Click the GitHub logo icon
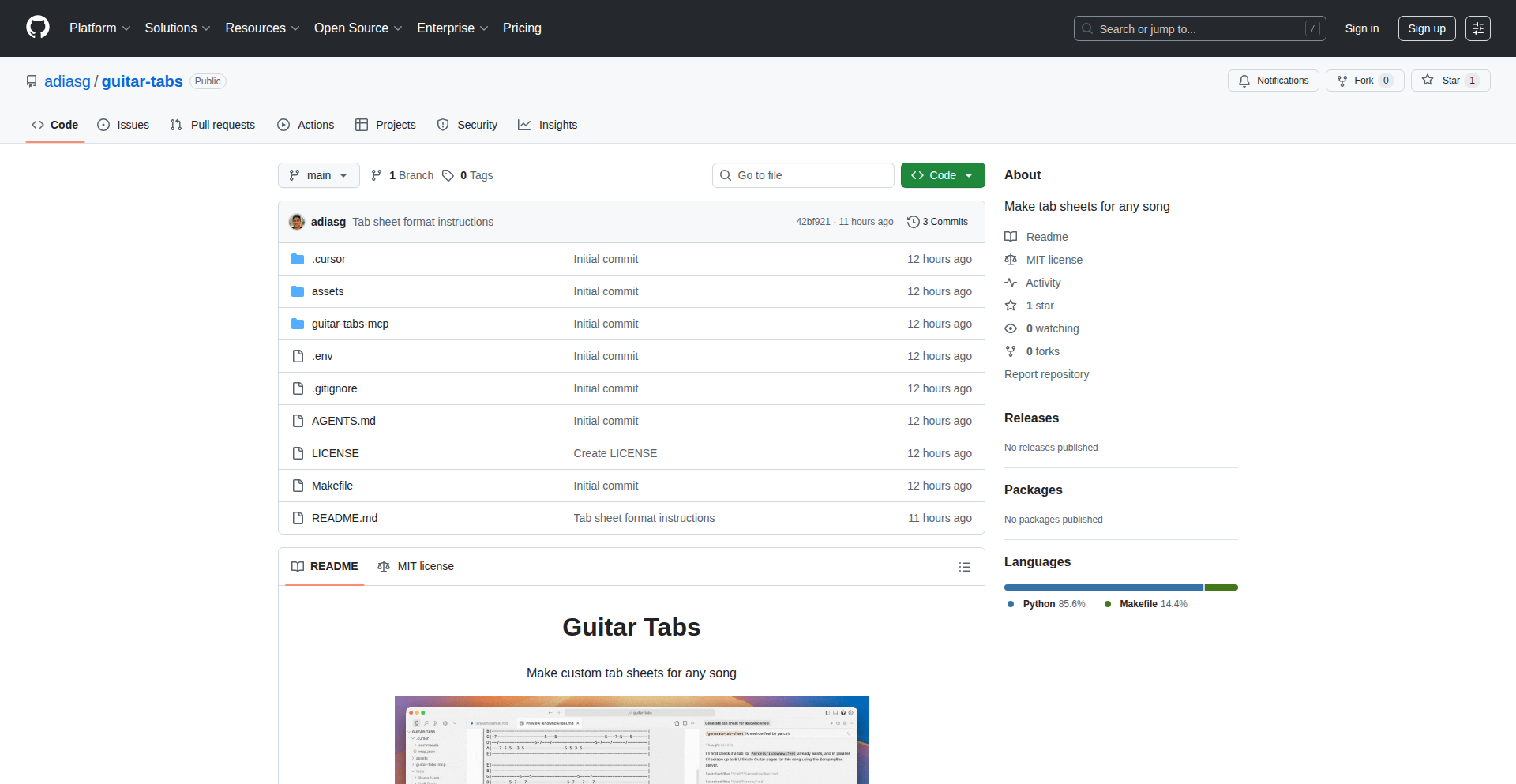This screenshot has width=1516, height=784. 38,28
